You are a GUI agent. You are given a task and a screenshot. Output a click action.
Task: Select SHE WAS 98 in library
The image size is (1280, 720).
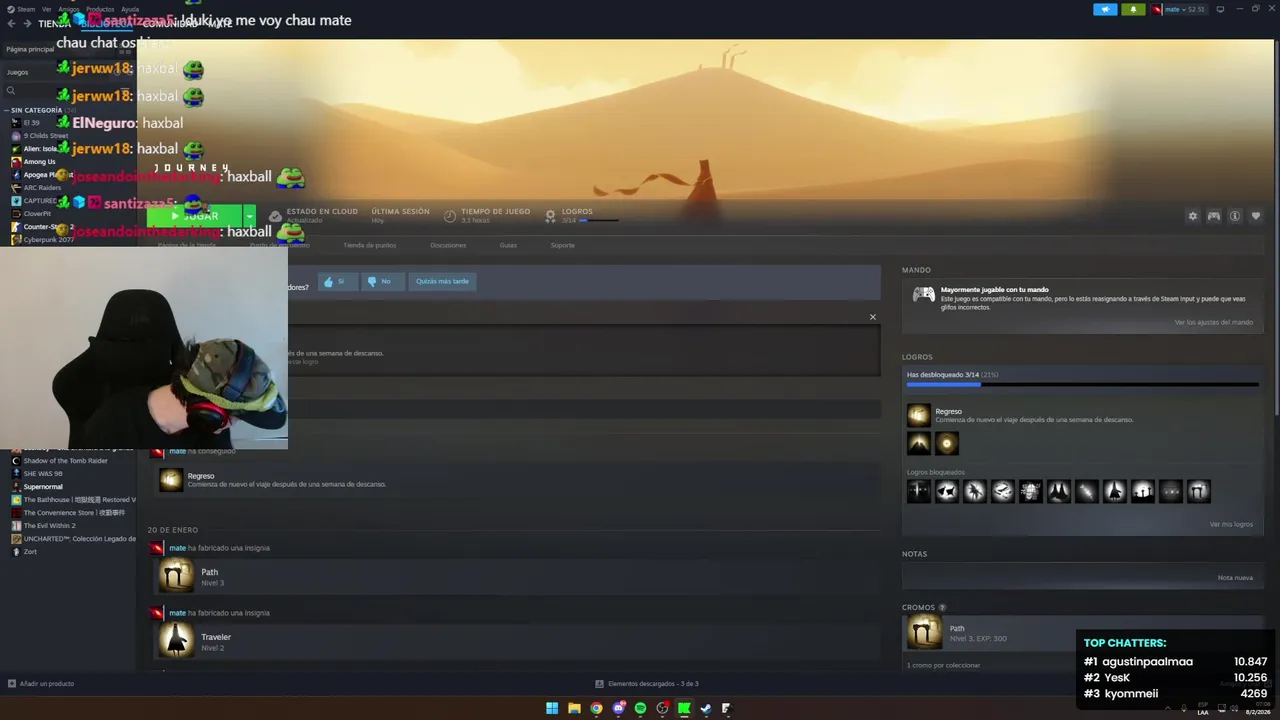click(43, 474)
